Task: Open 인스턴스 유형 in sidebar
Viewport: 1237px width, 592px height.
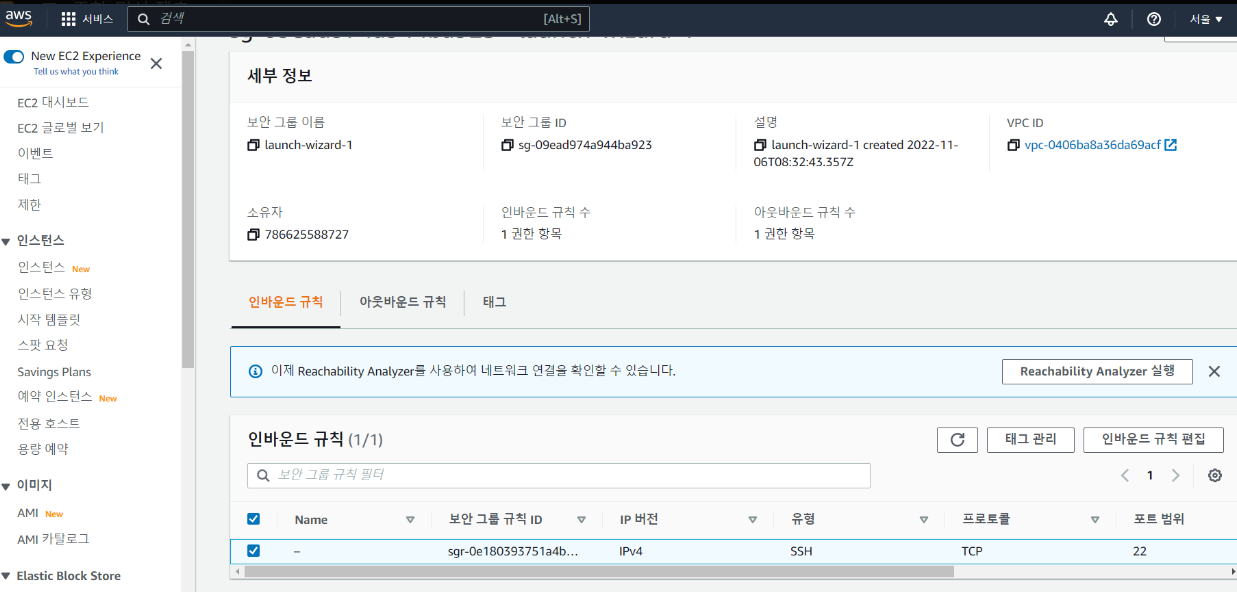Action: pyautogui.click(x=55, y=294)
